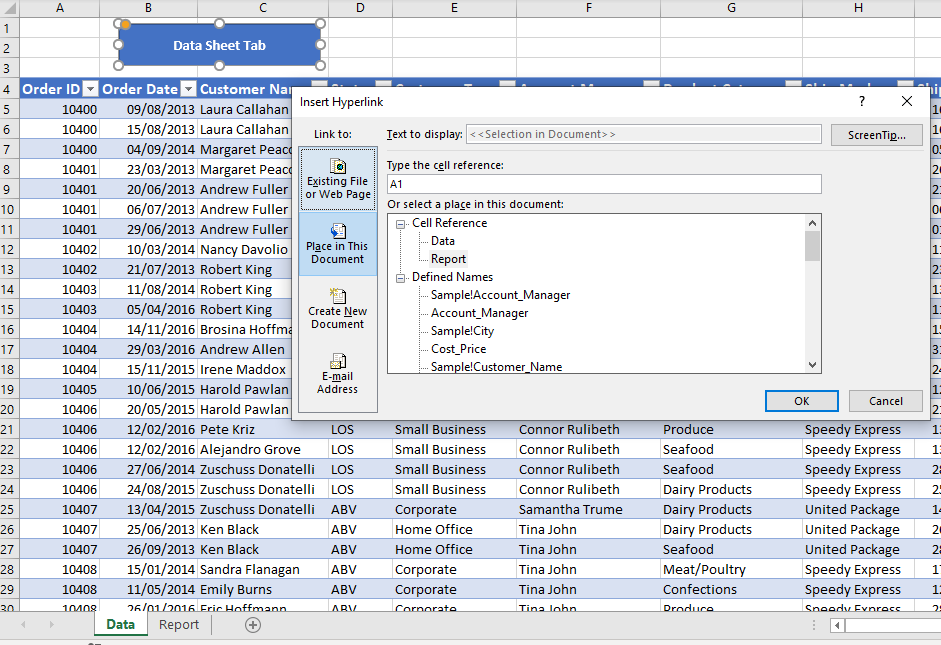Add a new sheet with plus icon
Screen dimensions: 941x645
(253, 625)
